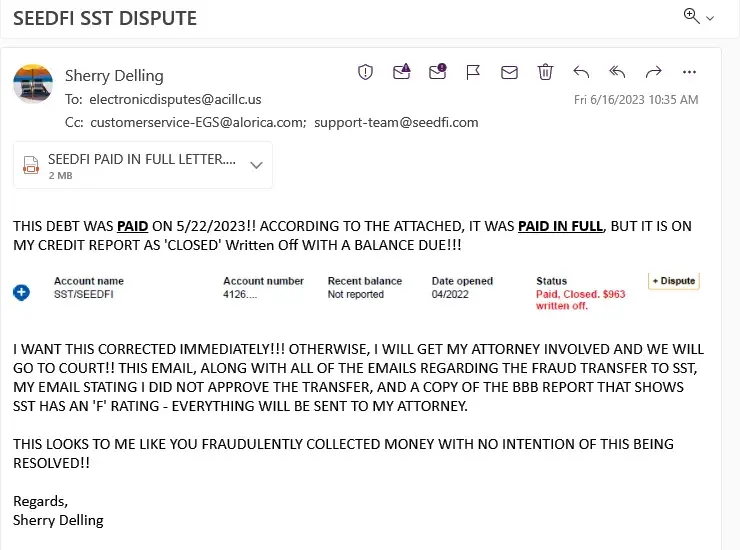
Task: Delete this email using trash icon
Action: pyautogui.click(x=545, y=72)
